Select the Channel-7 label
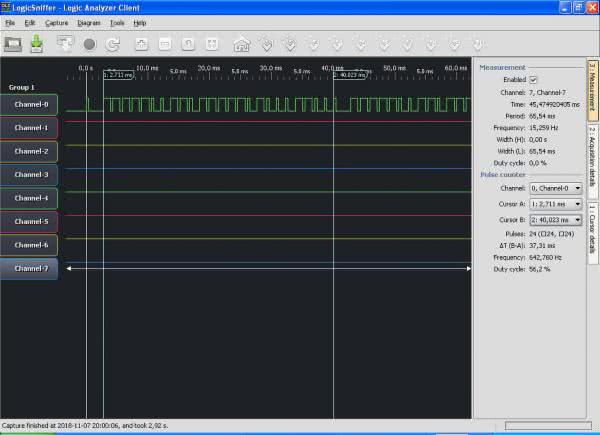This screenshot has height=435, width=600. point(30,268)
